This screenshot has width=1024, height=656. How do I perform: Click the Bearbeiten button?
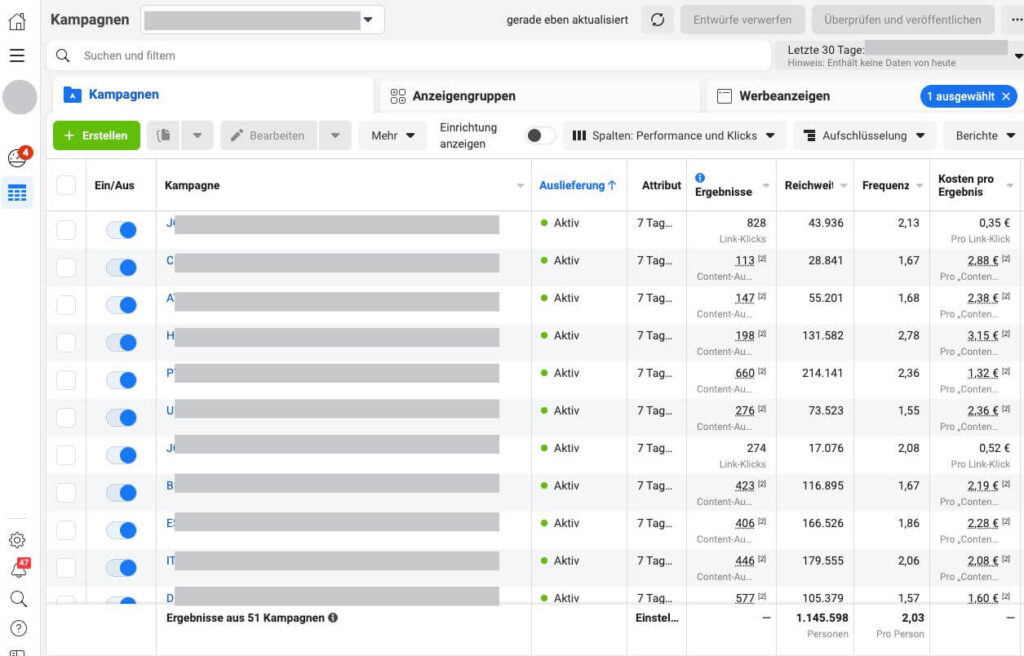click(x=269, y=135)
